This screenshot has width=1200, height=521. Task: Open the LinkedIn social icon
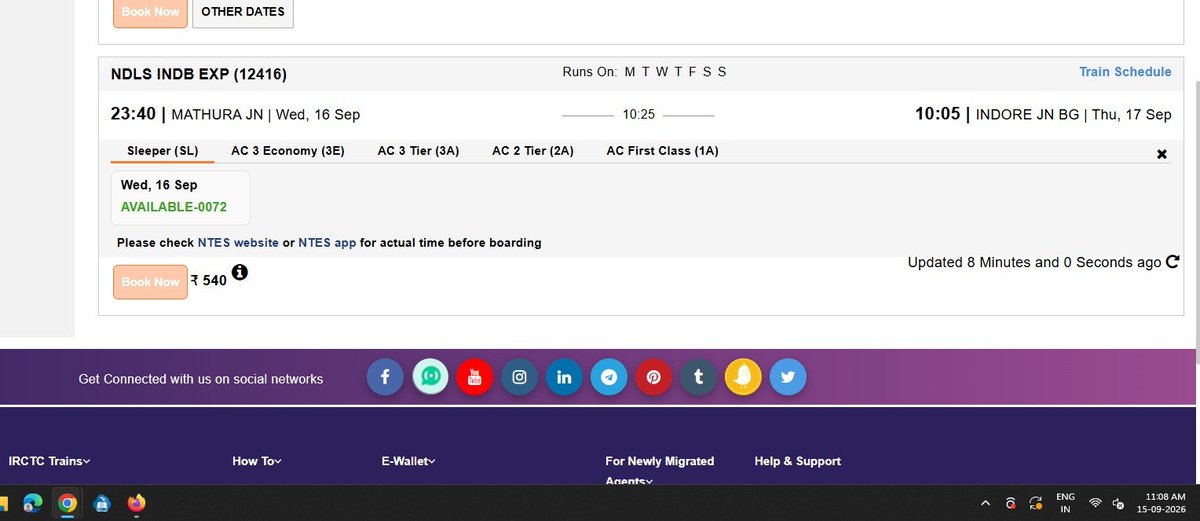[564, 377]
